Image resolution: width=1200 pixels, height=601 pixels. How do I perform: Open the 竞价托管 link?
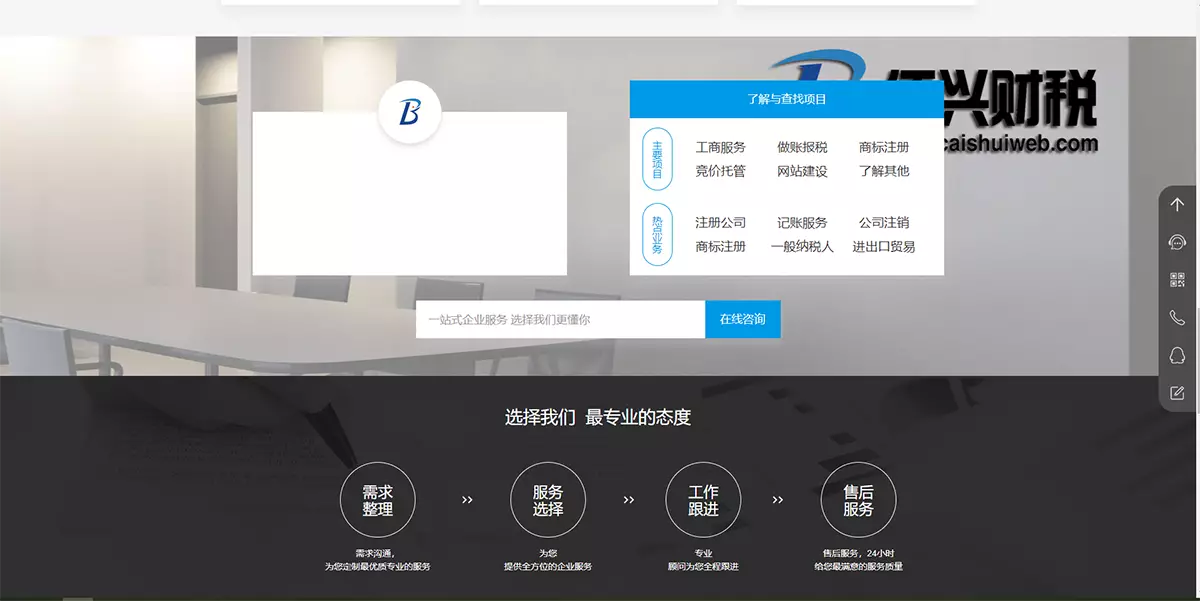pos(721,171)
